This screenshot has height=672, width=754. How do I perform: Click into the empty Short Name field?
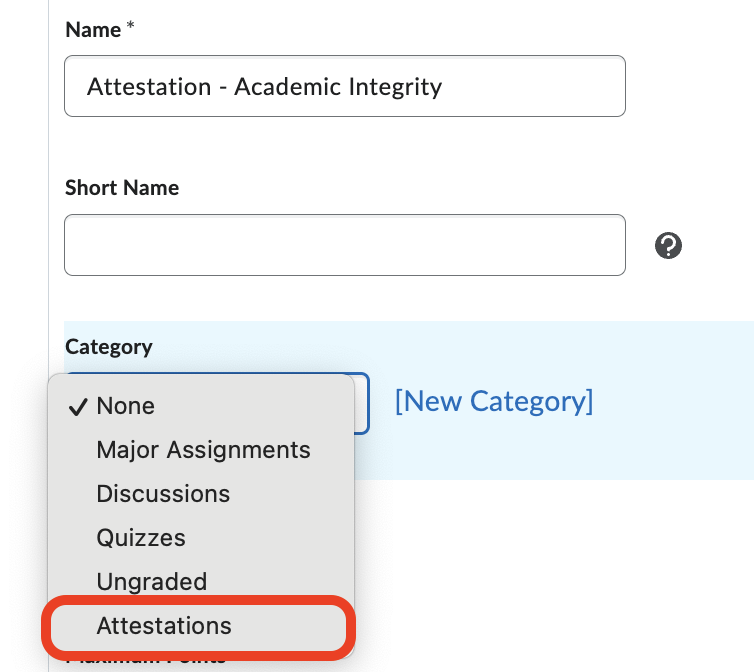[344, 245]
